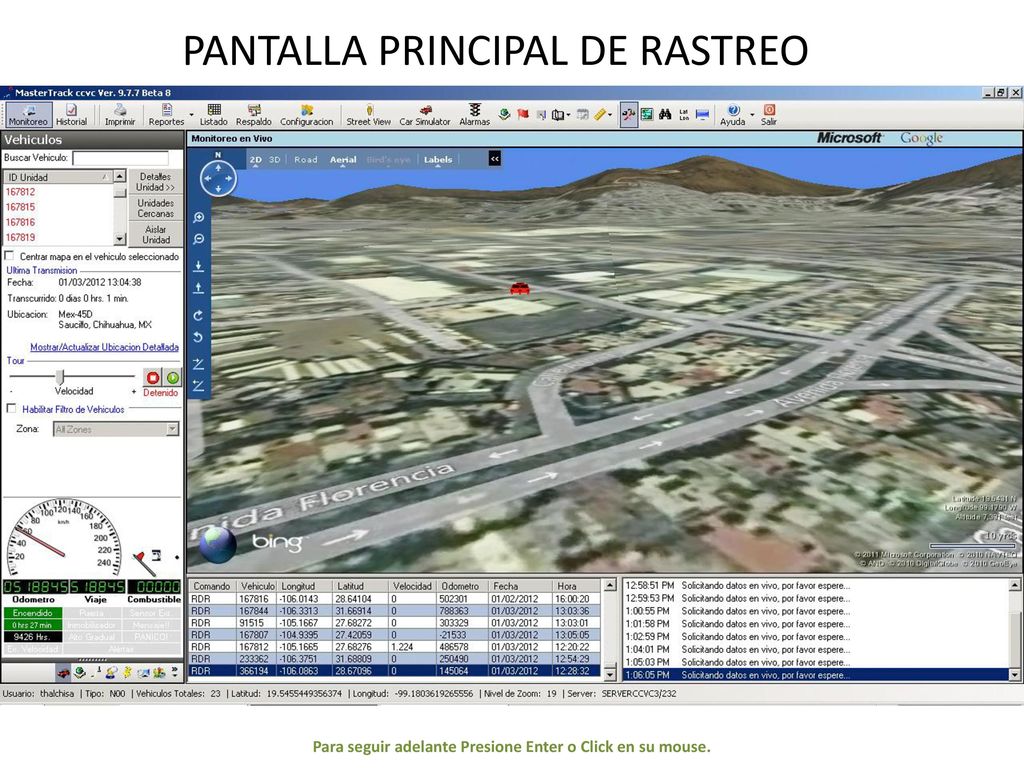Click the map rotate counterclockwise icon

coord(199,337)
